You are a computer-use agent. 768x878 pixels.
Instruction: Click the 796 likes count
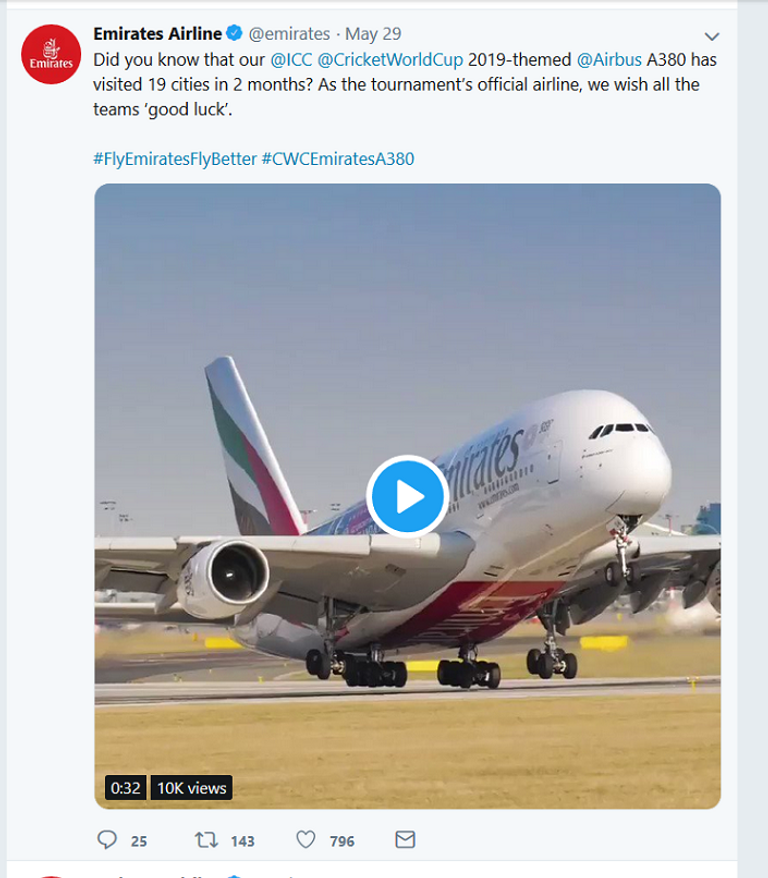pyautogui.click(x=342, y=841)
